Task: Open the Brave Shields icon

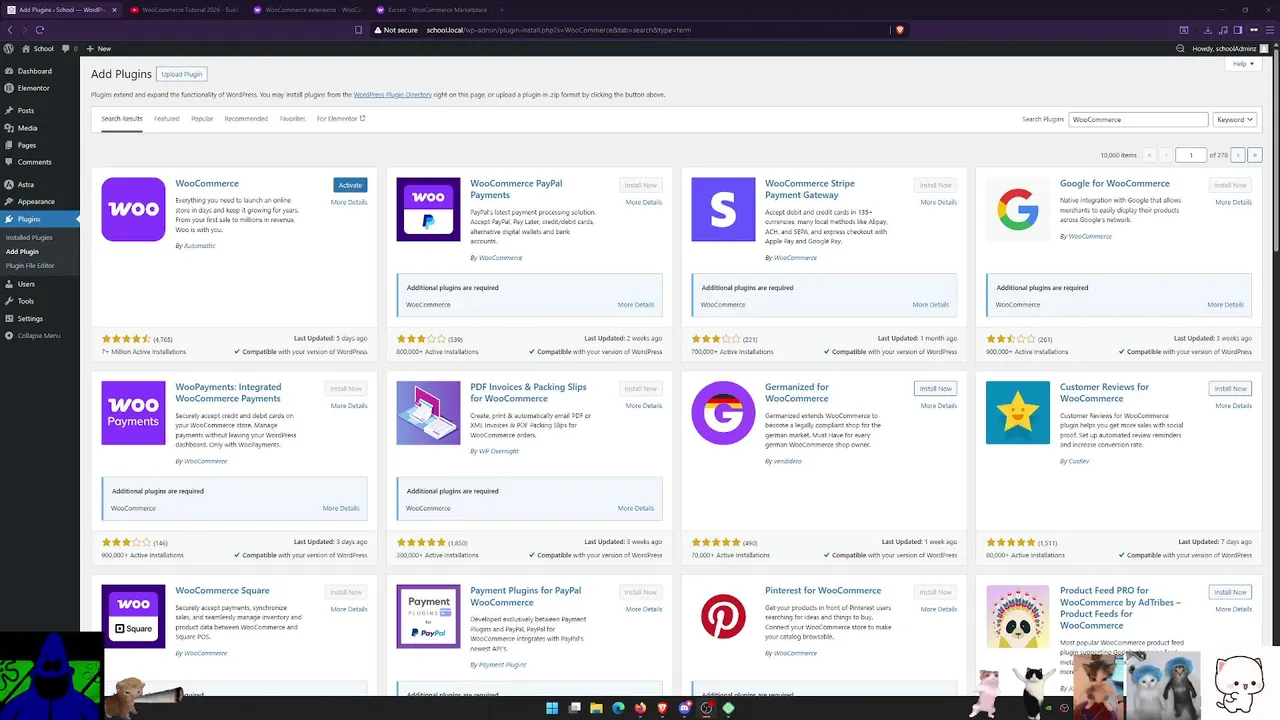Action: tap(900, 30)
